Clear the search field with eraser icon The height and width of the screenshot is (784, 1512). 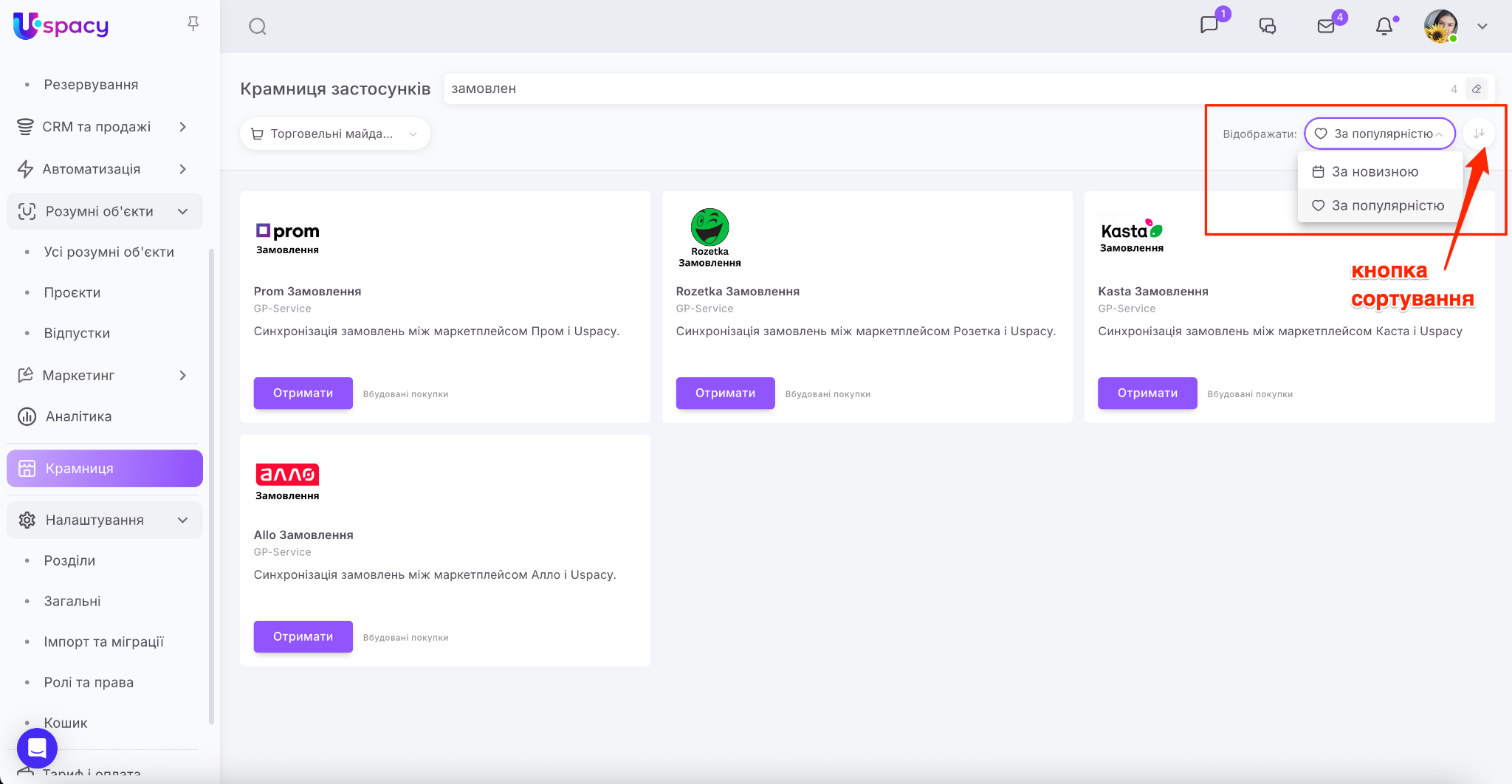coord(1477,89)
